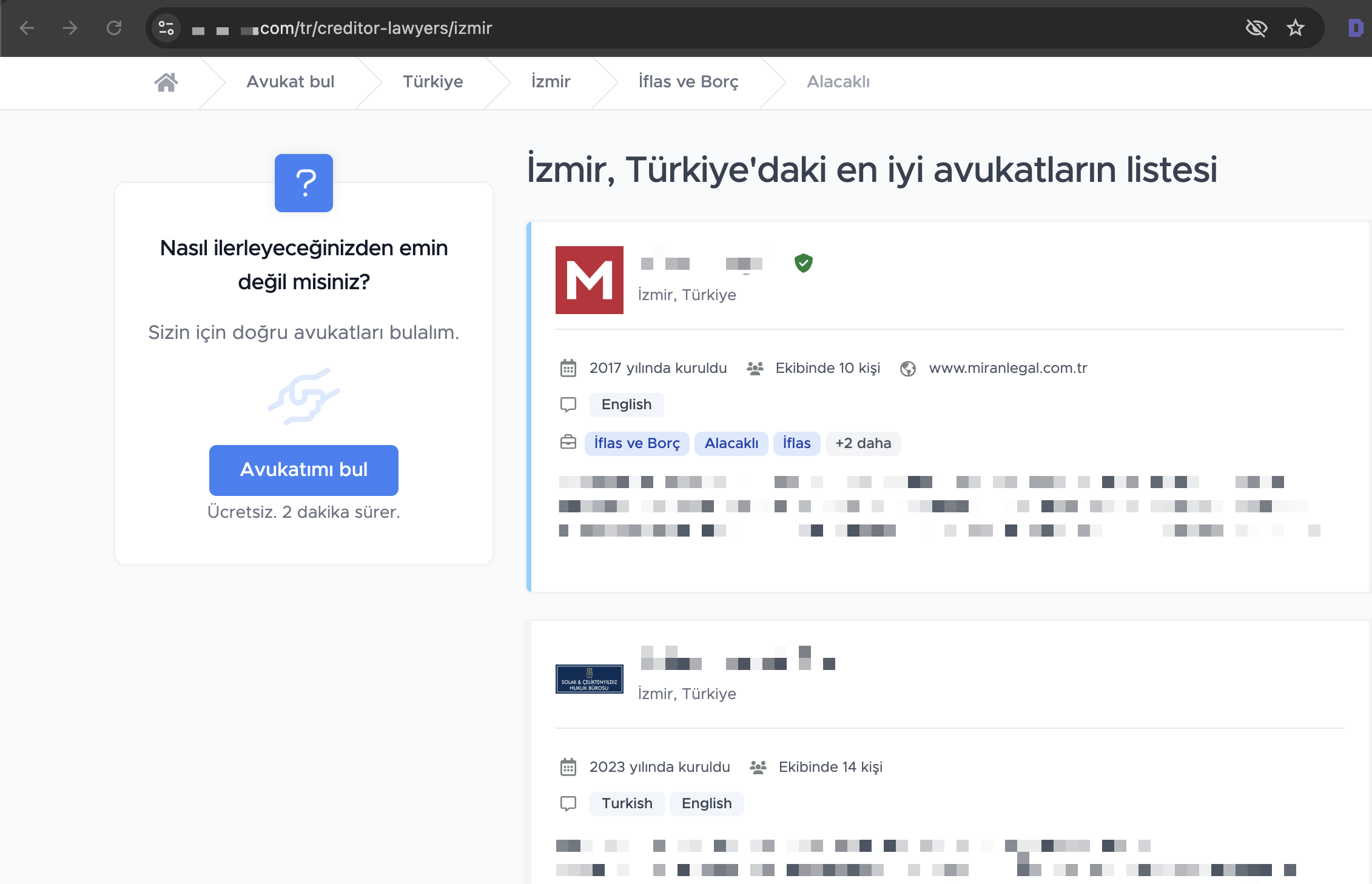Click the speech bubble languages icon
The height and width of the screenshot is (884, 1372).
tap(568, 405)
